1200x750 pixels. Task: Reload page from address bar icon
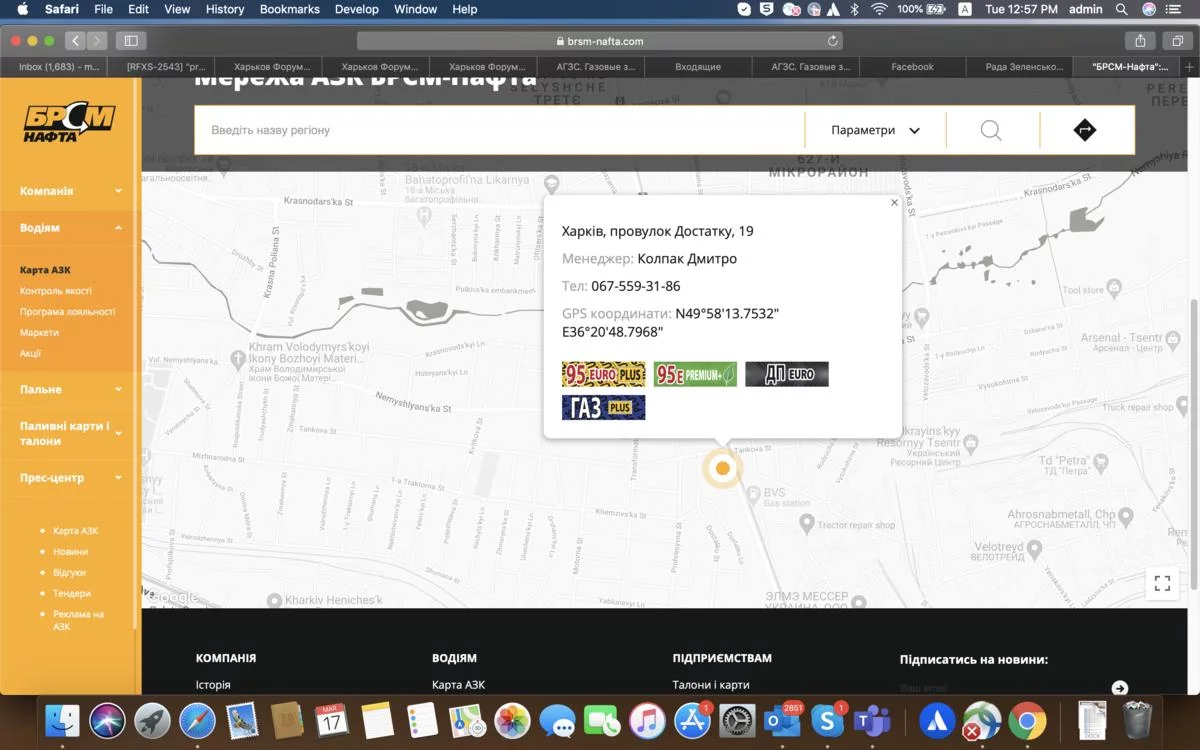click(833, 41)
